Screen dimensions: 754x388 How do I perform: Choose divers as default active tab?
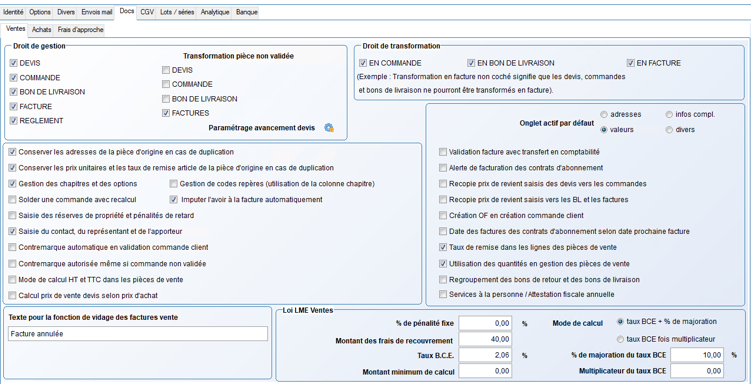(669, 130)
